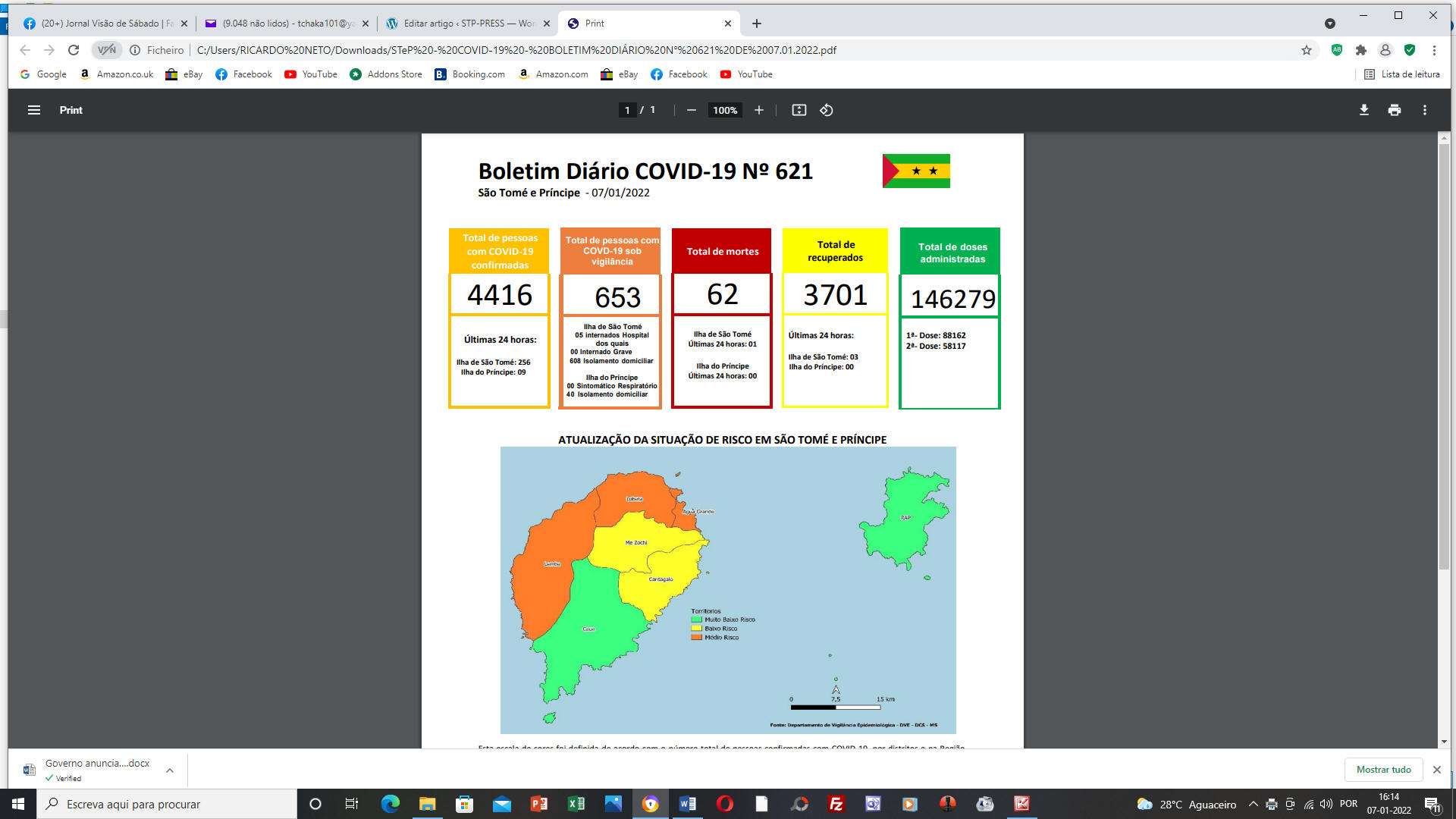
Task: Click the São Tomé flag image
Action: click(916, 171)
